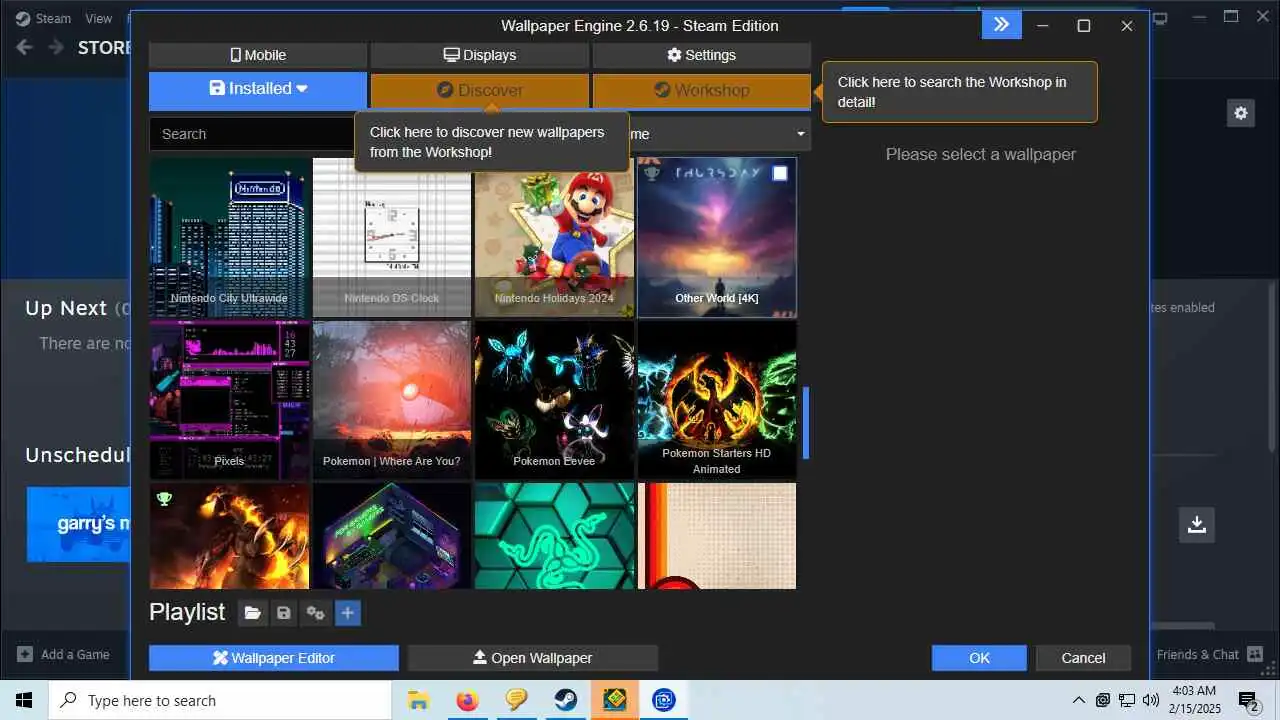Open Steam downloads settings gear
The image size is (1280, 720).
click(1241, 113)
